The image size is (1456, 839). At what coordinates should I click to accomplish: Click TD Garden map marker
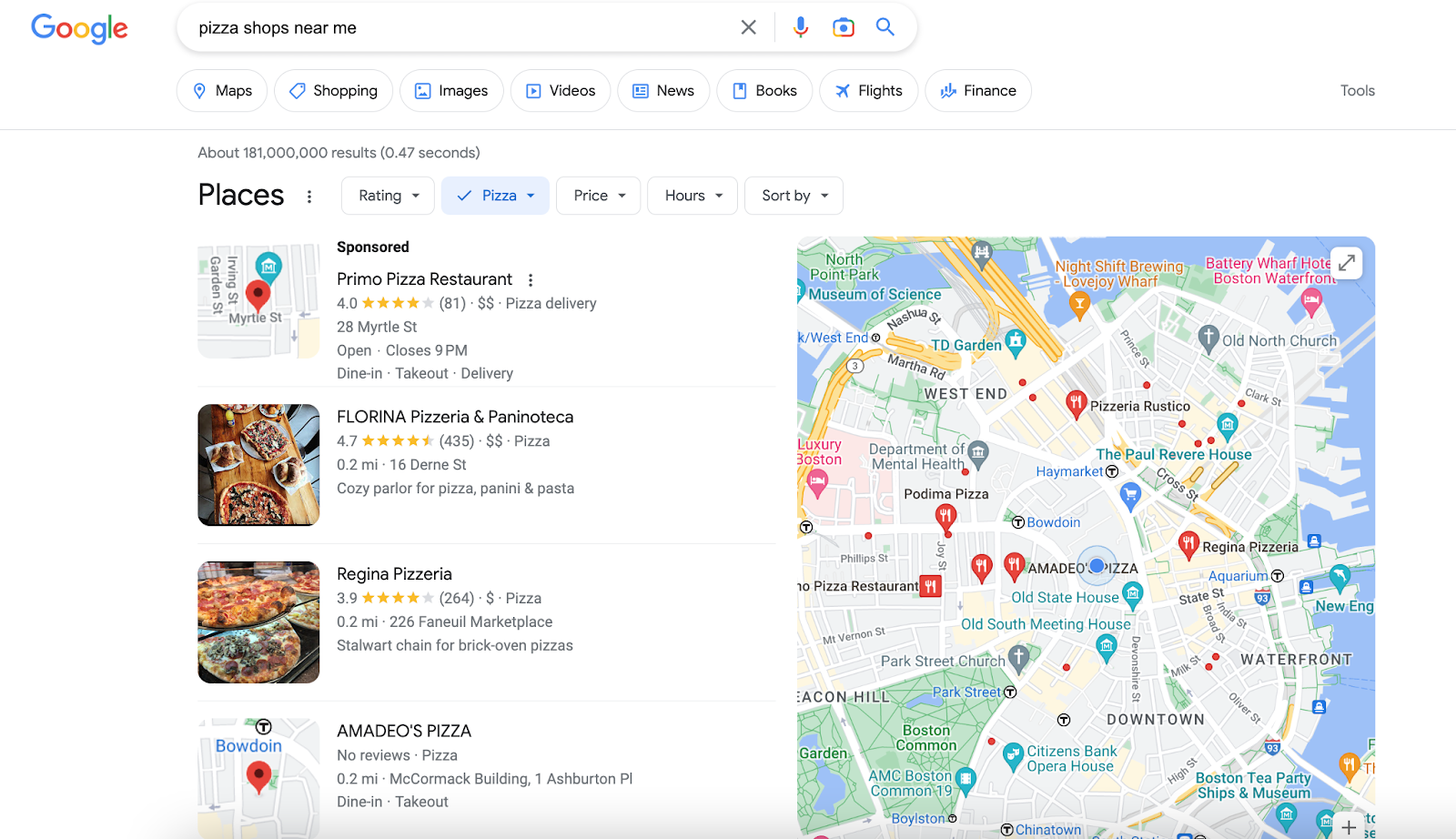(1016, 343)
